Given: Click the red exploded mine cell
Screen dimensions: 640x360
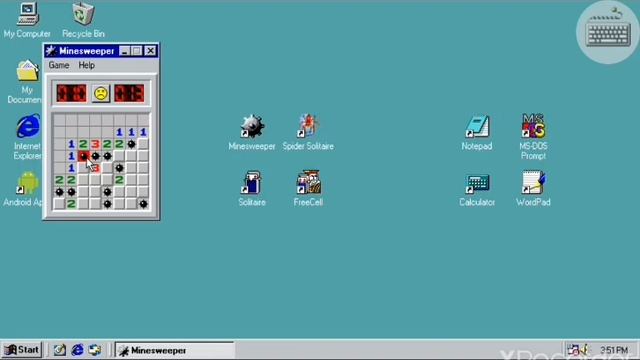Looking at the screenshot, I should pyautogui.click(x=83, y=156).
